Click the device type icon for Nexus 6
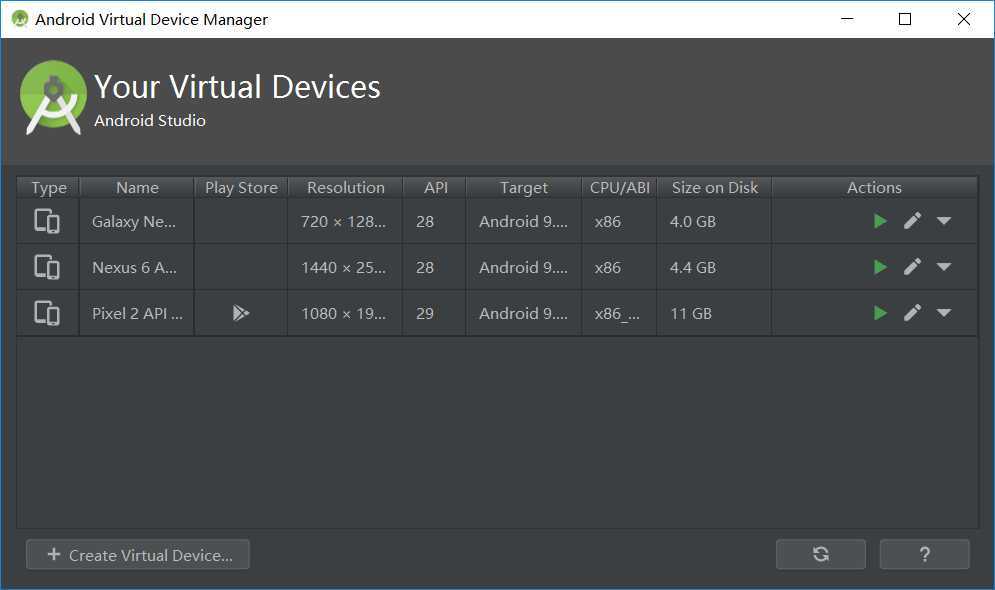The width and height of the screenshot is (995, 590). (x=47, y=267)
